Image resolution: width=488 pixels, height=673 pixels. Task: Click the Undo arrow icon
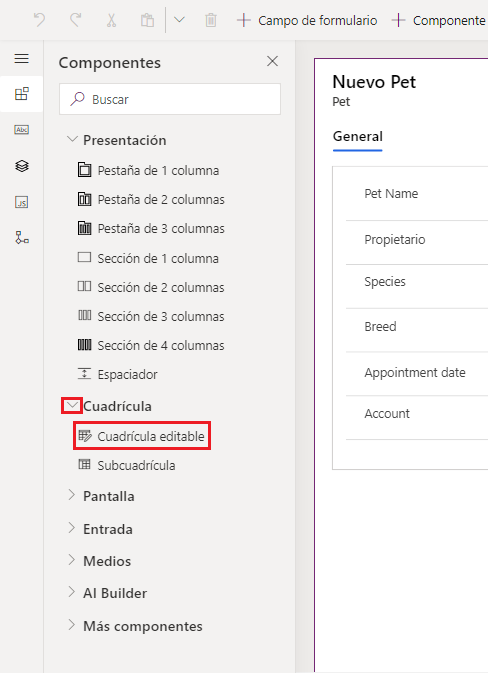click(x=39, y=20)
